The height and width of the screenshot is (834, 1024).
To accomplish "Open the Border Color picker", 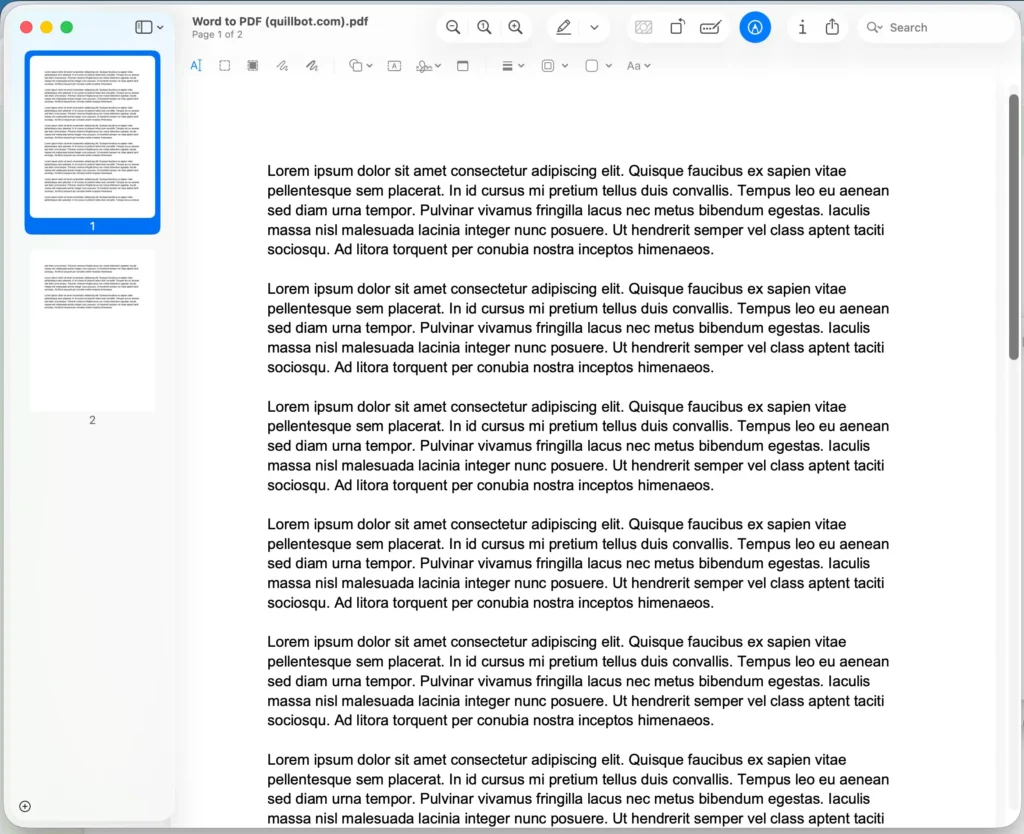I will pyautogui.click(x=554, y=65).
